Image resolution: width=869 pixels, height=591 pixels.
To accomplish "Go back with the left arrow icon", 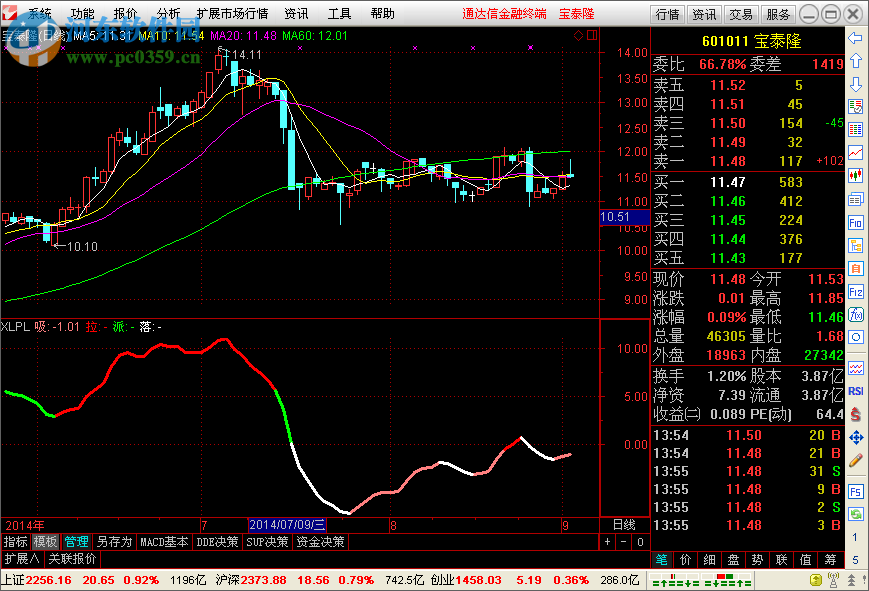I will 855,39.
